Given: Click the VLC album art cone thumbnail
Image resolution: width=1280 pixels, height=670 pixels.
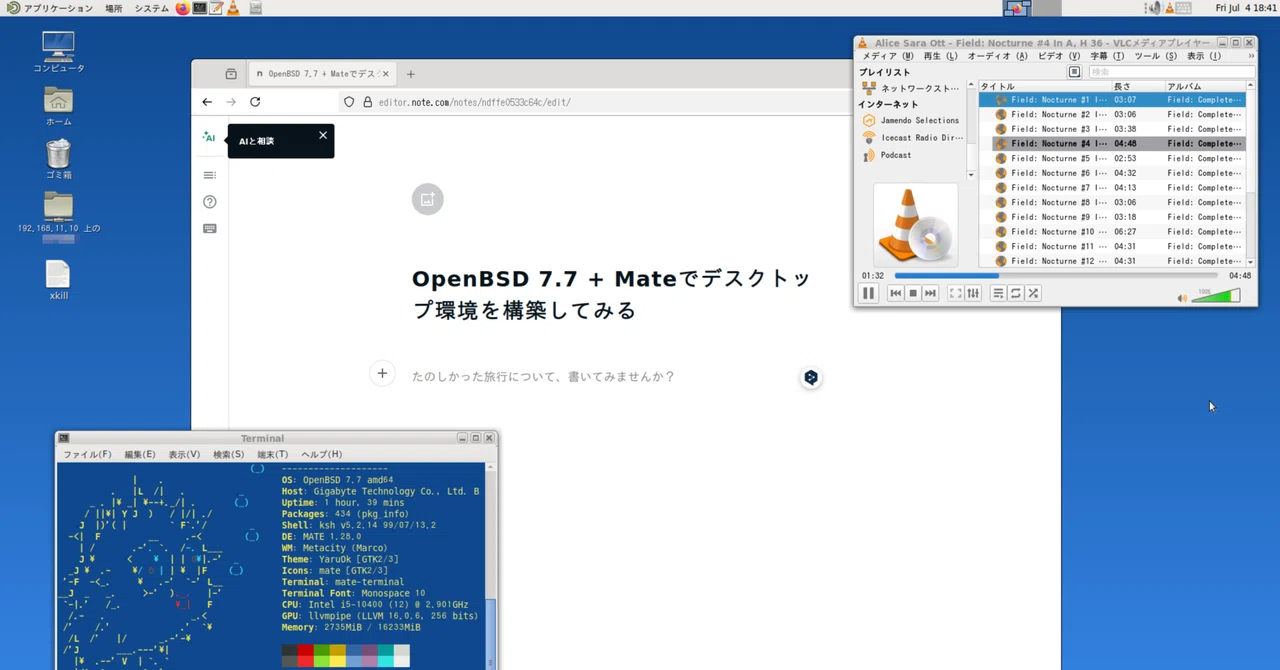Looking at the screenshot, I should point(915,224).
